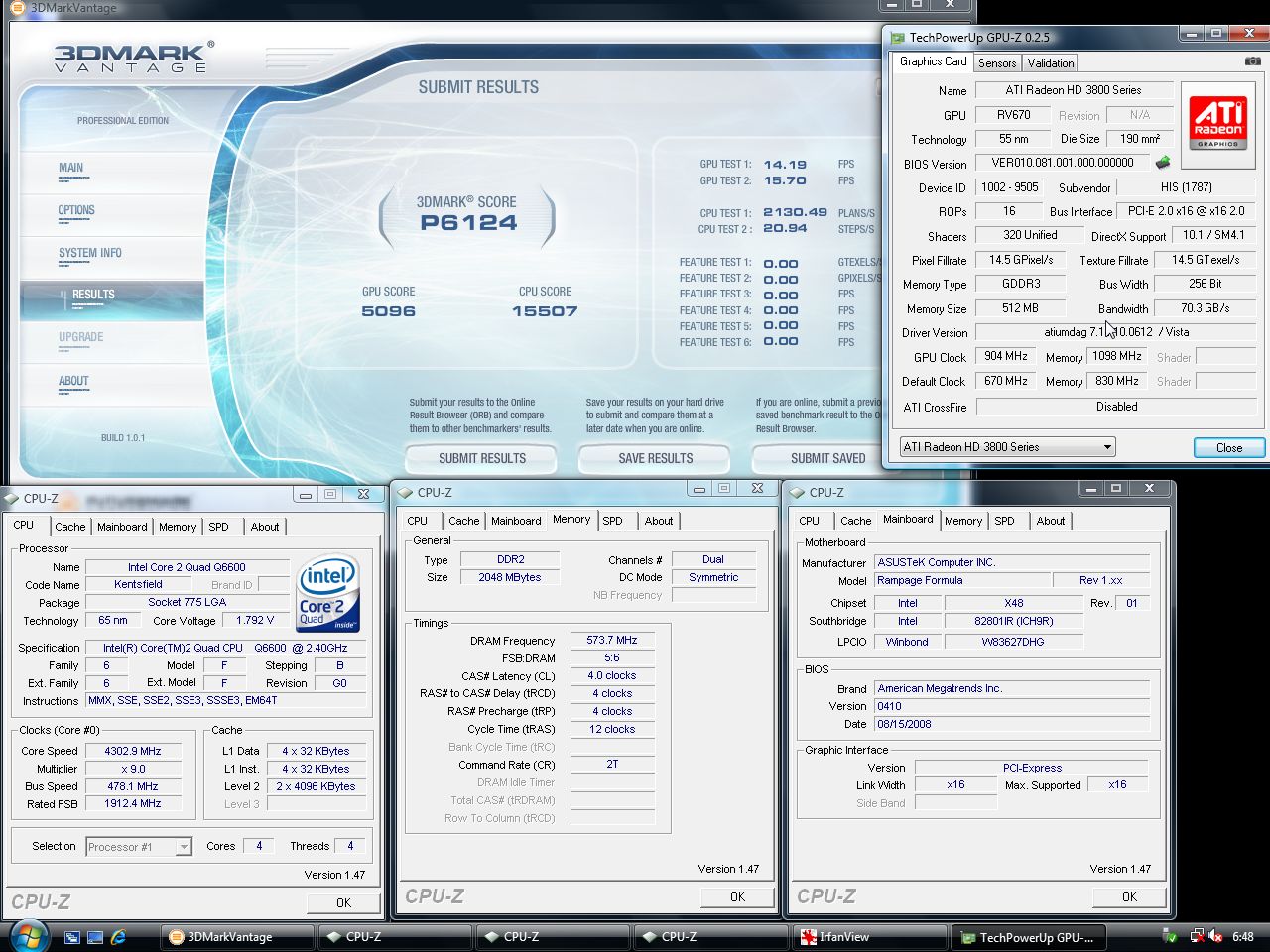Click the network tray icon with red X

click(x=1198, y=936)
